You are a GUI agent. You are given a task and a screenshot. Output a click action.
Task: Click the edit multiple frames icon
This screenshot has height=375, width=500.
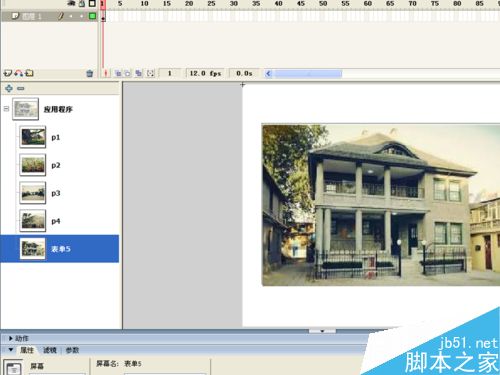139,73
